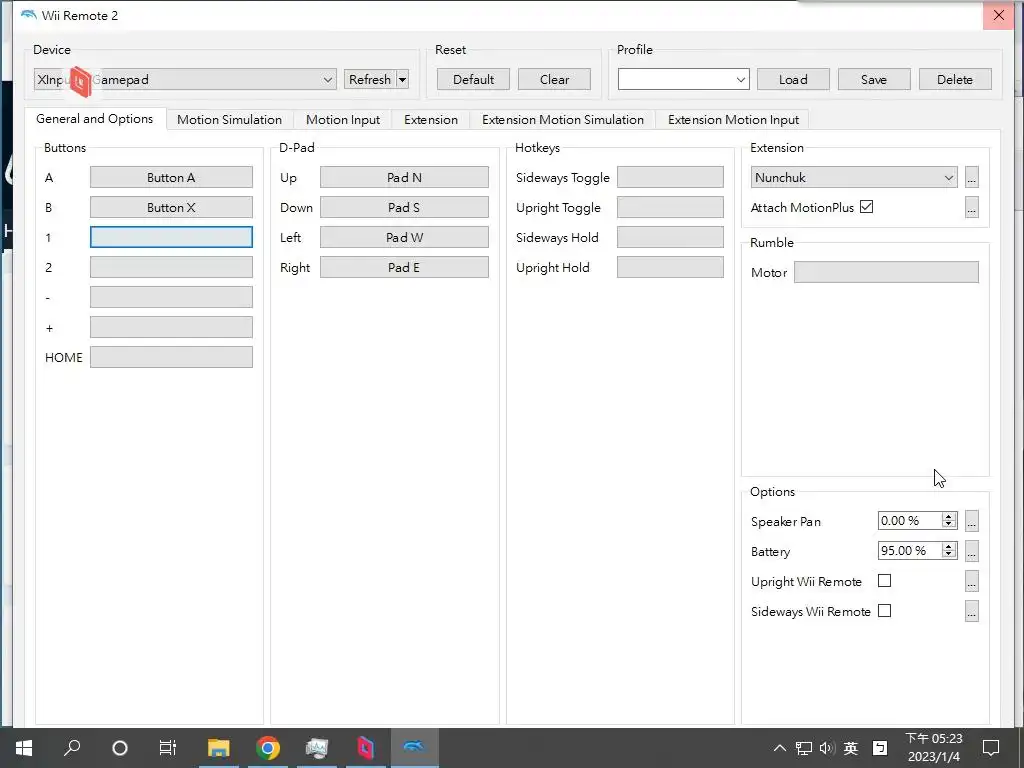1024x768 pixels.
Task: Open the image viewer taskbar app
Action: (317, 748)
